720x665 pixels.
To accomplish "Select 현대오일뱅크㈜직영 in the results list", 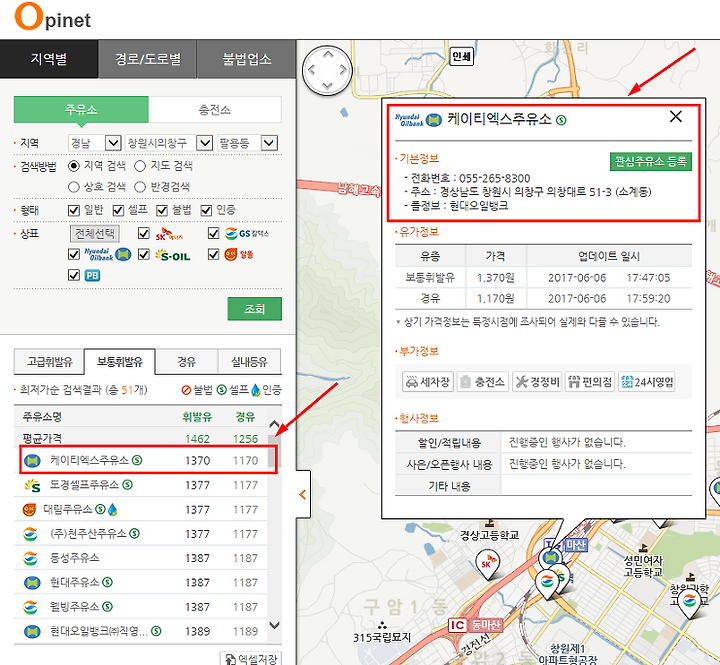I will point(143,631).
